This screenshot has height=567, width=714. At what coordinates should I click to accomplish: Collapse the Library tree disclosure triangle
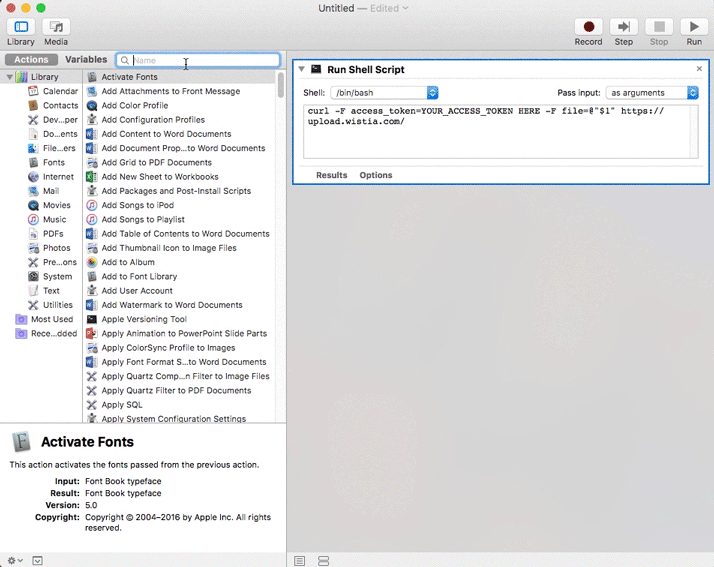pyautogui.click(x=10, y=77)
